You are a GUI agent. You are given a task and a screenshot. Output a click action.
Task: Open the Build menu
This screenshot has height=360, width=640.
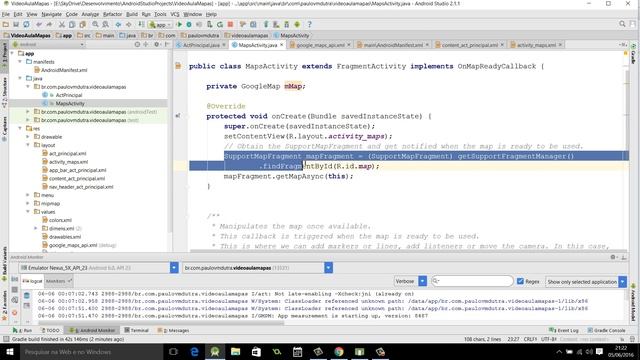tap(132, 14)
